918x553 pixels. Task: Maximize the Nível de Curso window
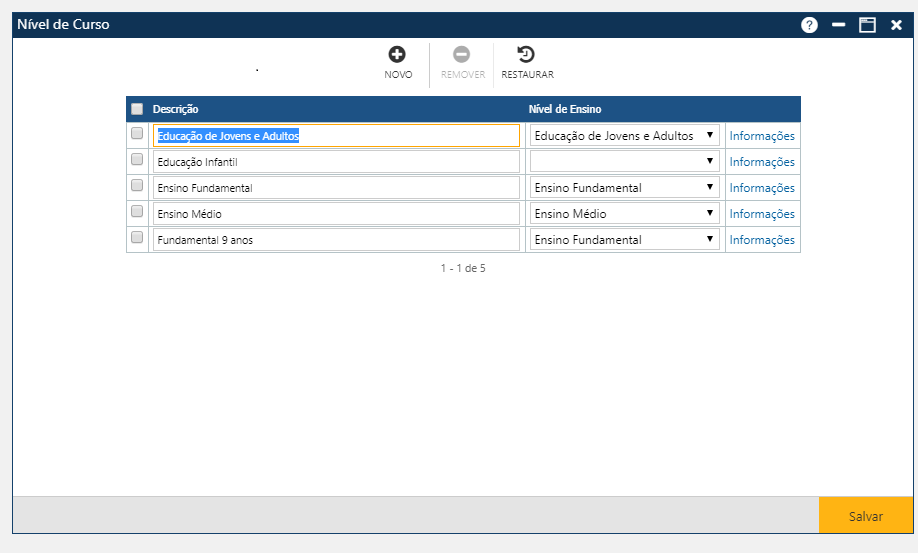pyautogui.click(x=867, y=25)
